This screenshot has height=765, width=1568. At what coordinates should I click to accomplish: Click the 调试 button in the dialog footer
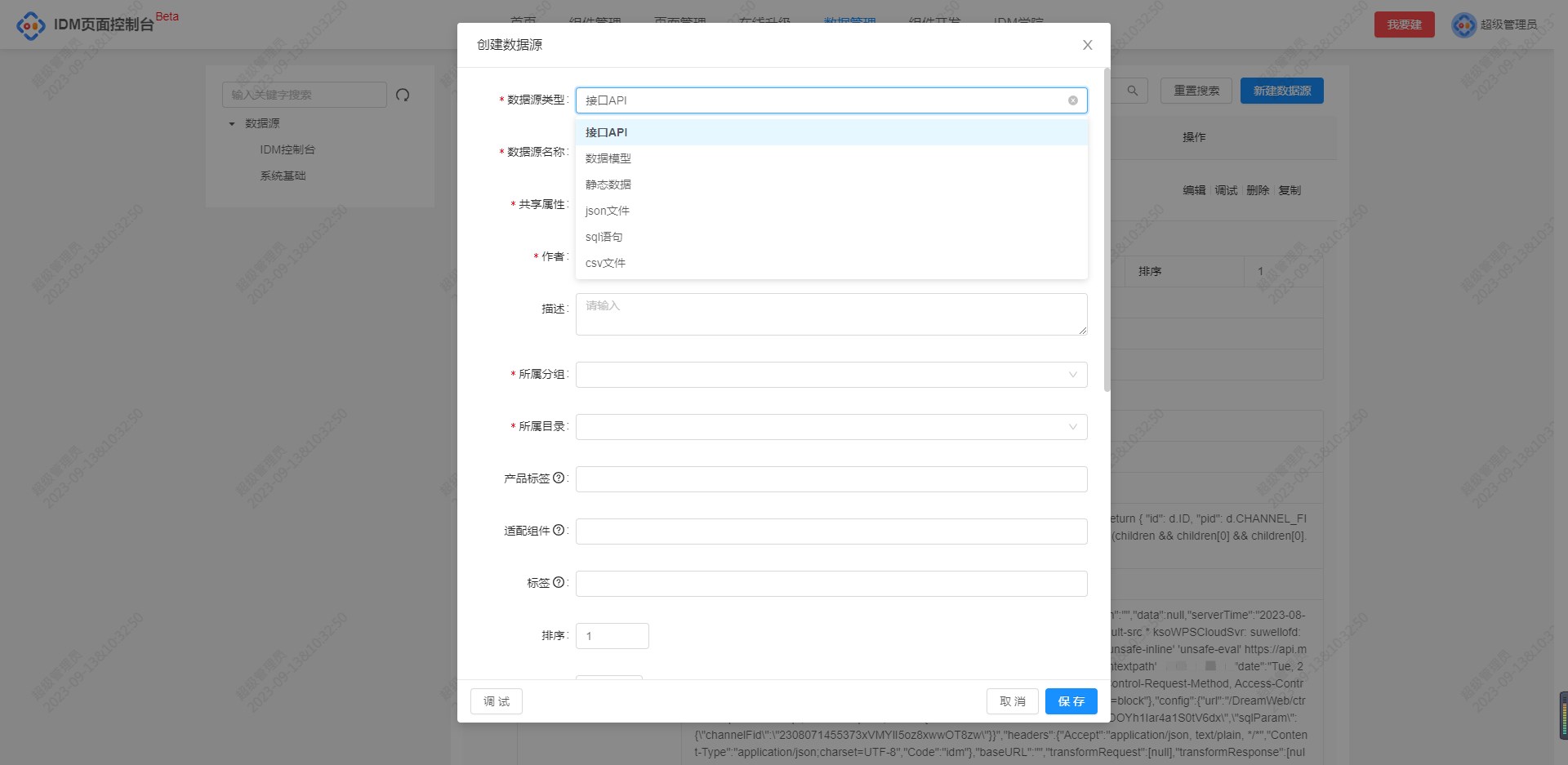pyautogui.click(x=497, y=701)
